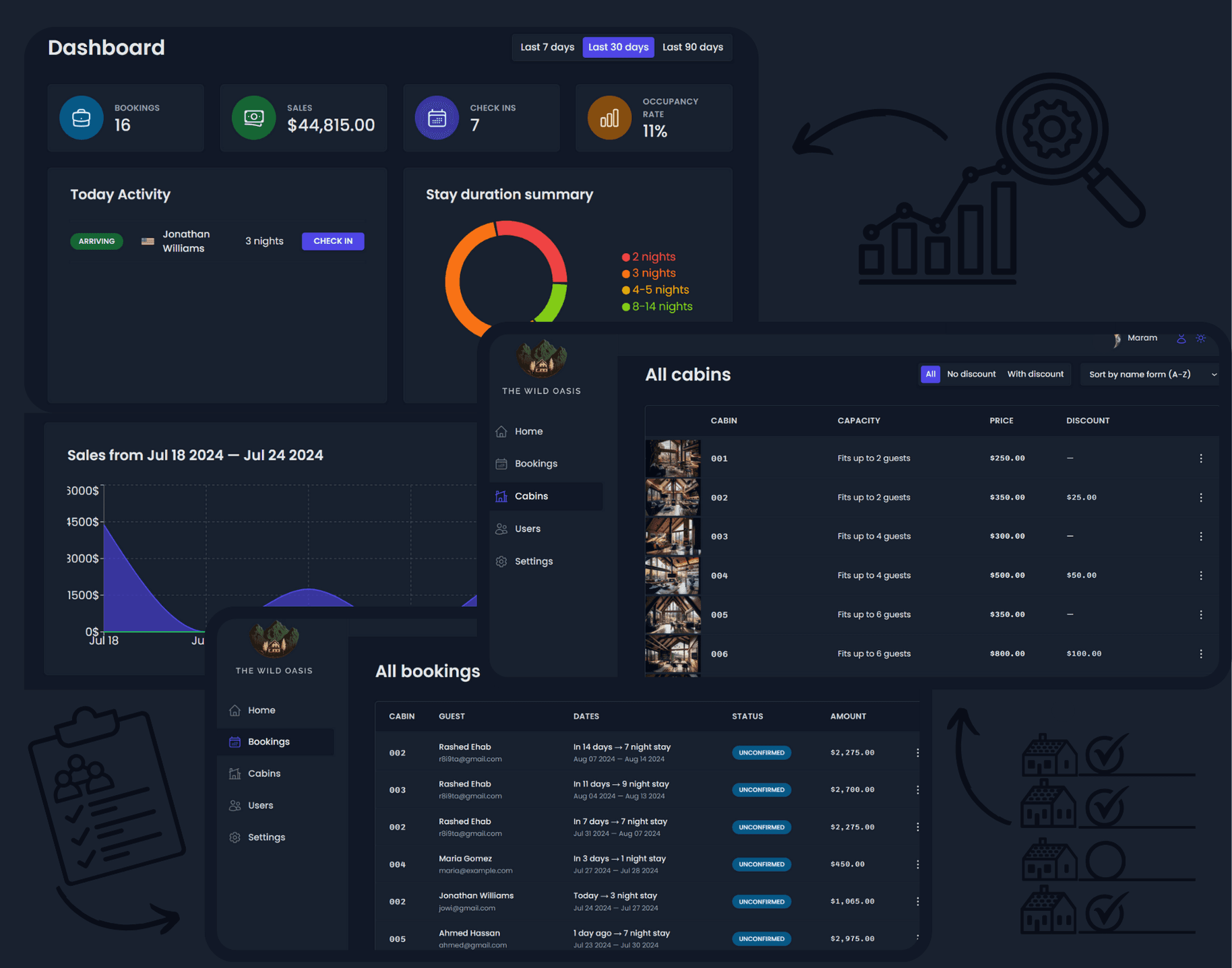Open options for Maria Gomez booking
This screenshot has height=968, width=1232.
pyautogui.click(x=917, y=864)
